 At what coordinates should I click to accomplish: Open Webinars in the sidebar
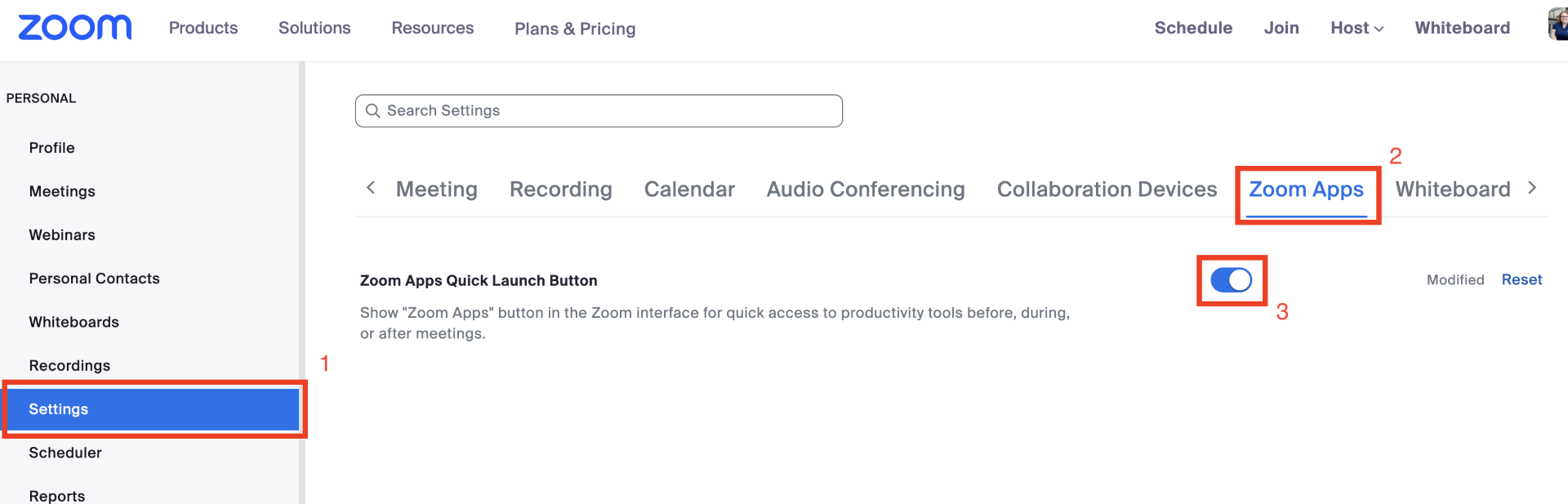click(x=61, y=234)
